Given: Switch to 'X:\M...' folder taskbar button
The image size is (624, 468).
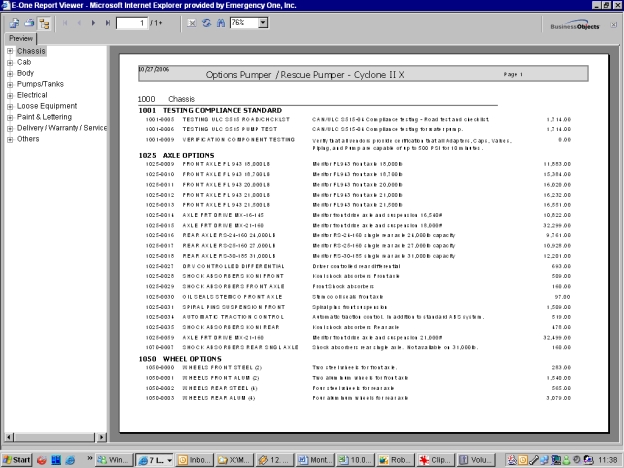Looking at the screenshot, I should click(x=235, y=460).
